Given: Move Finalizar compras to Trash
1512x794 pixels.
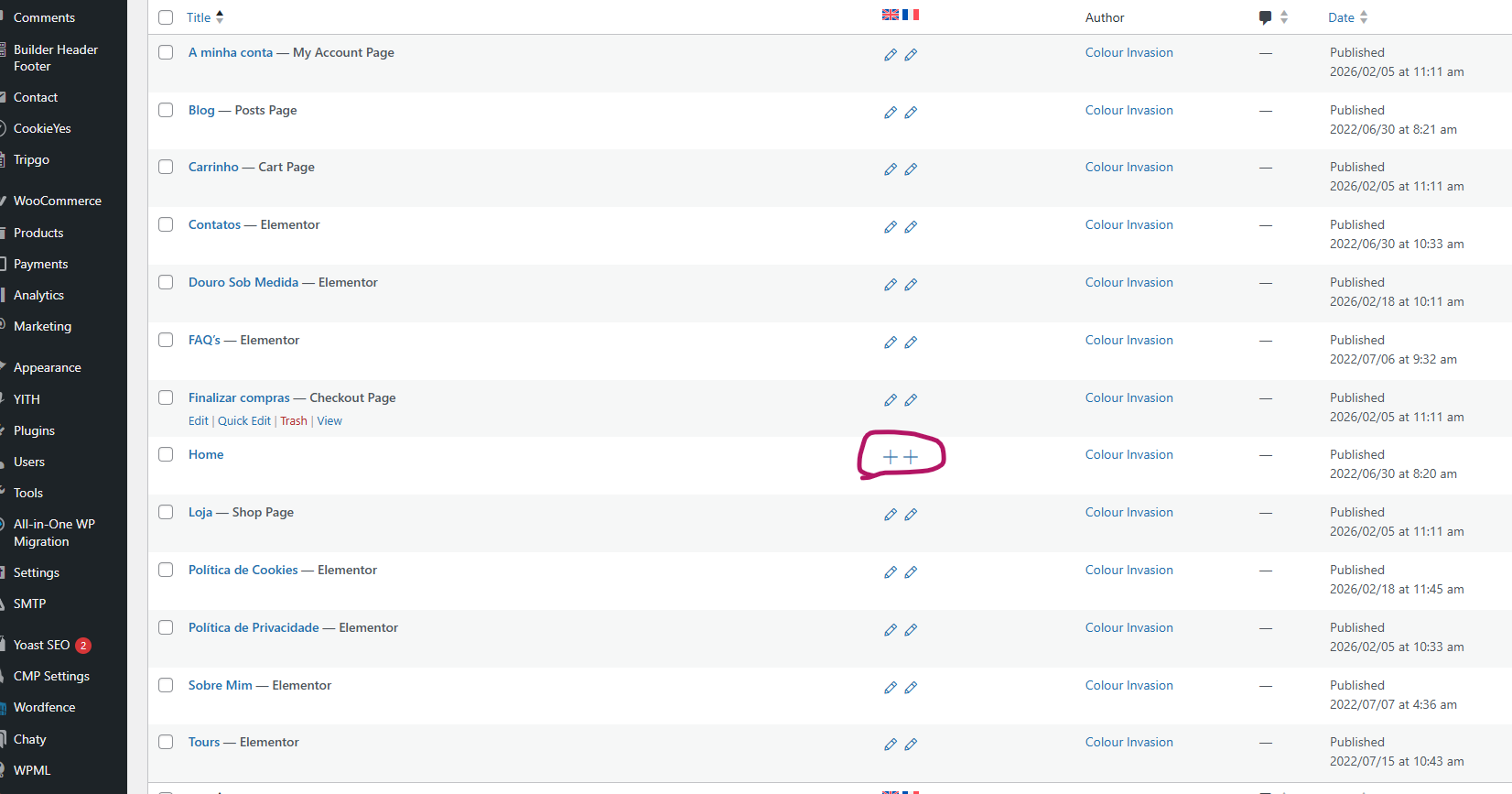Looking at the screenshot, I should tap(294, 421).
